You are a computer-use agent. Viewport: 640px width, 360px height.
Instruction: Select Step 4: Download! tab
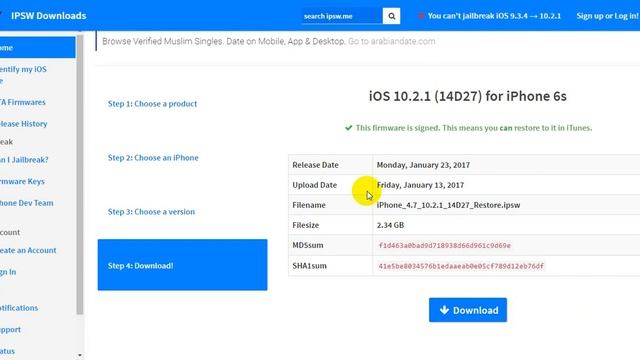click(x=182, y=265)
